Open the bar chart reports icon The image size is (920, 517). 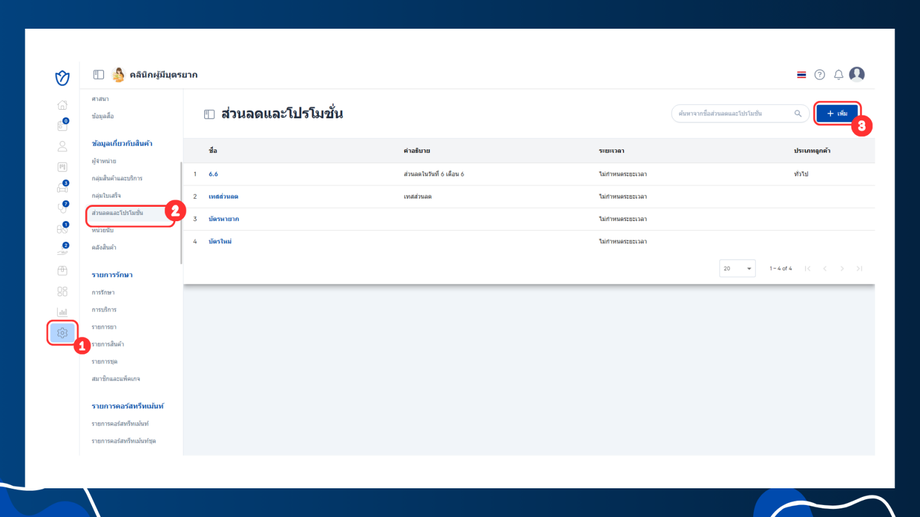click(62, 312)
